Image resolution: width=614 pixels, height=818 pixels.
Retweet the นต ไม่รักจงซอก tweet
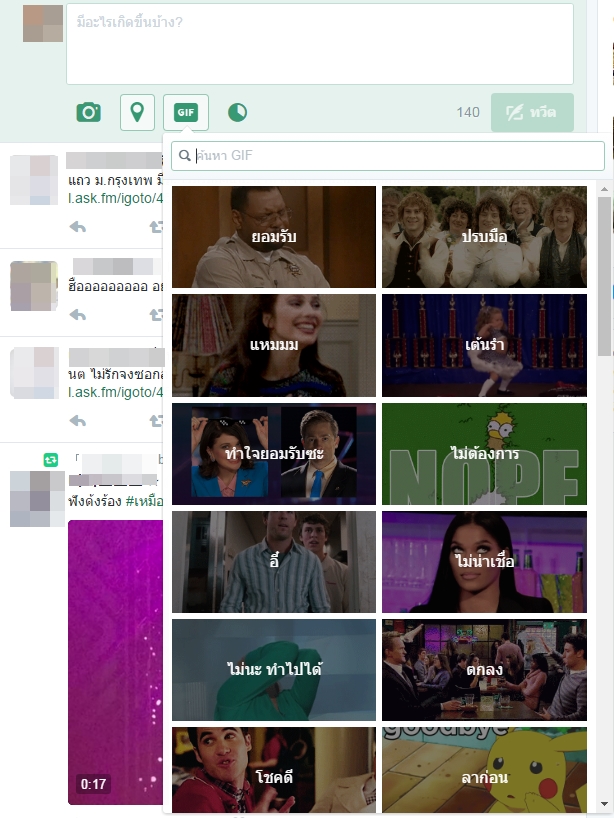[x=156, y=421]
